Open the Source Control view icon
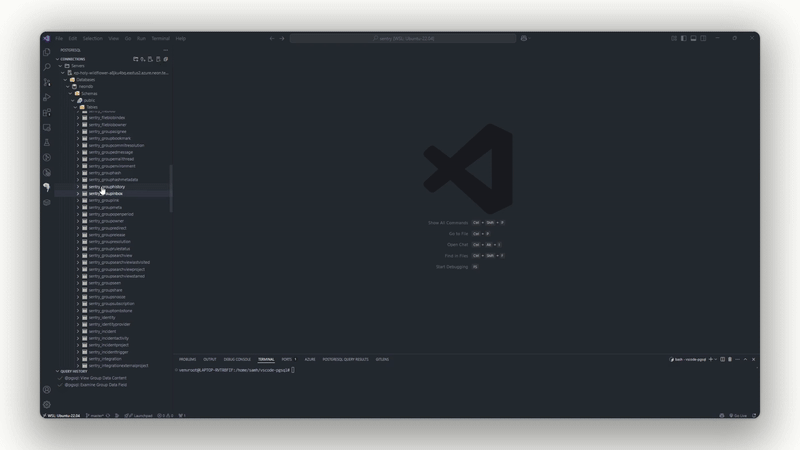Screen dimensions: 800x450 point(47,82)
